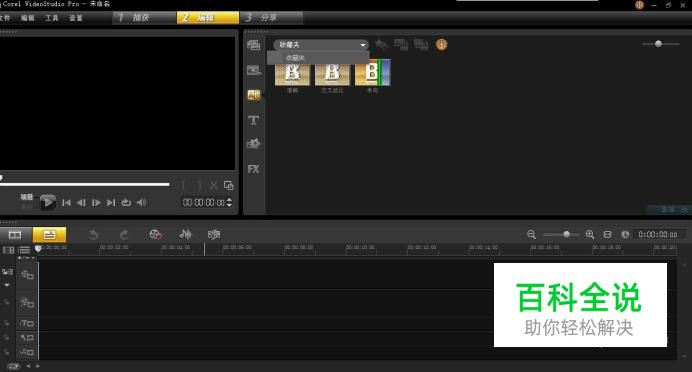Select the Transition (AB) library icon

pos(254,95)
